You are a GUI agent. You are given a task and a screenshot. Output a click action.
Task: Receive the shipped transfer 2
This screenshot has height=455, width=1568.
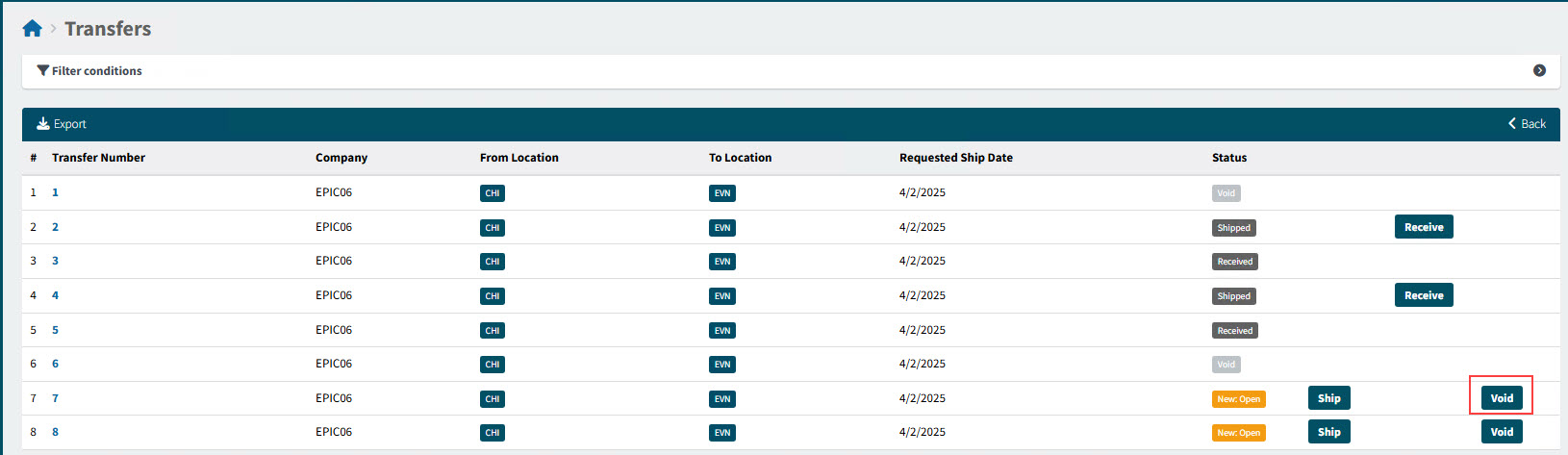1424,227
